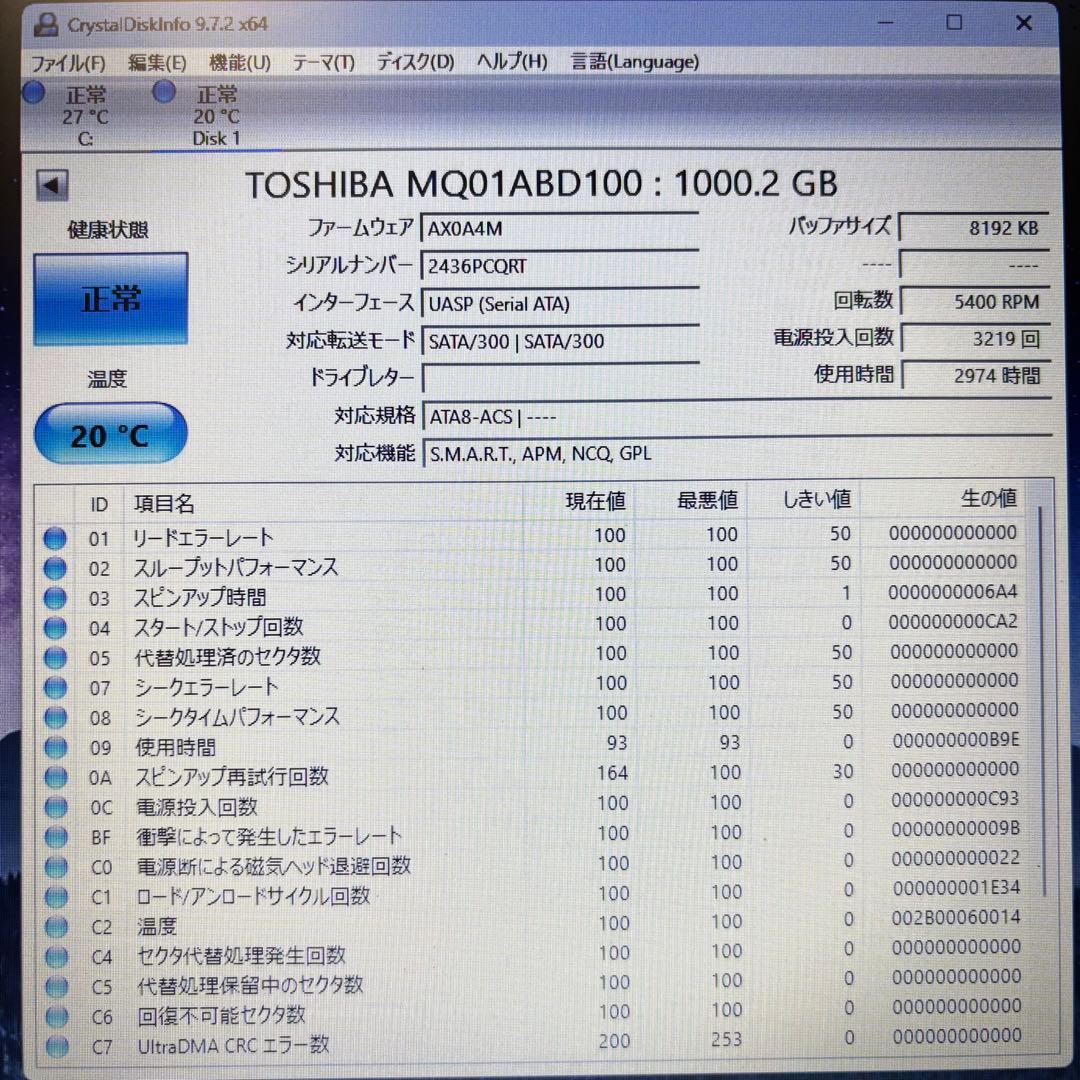Click status dot for 03 スピンアップ時間

(55, 598)
